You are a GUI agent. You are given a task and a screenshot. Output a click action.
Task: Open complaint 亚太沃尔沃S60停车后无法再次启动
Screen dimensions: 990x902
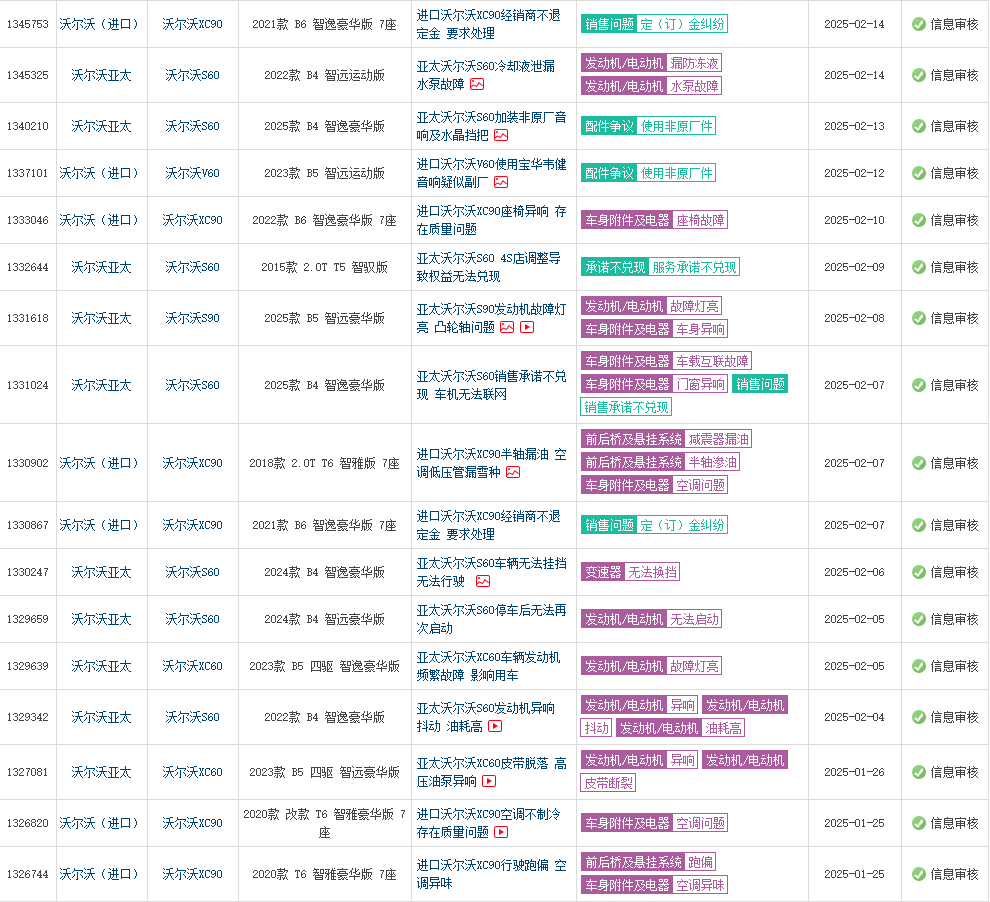tap(491, 619)
